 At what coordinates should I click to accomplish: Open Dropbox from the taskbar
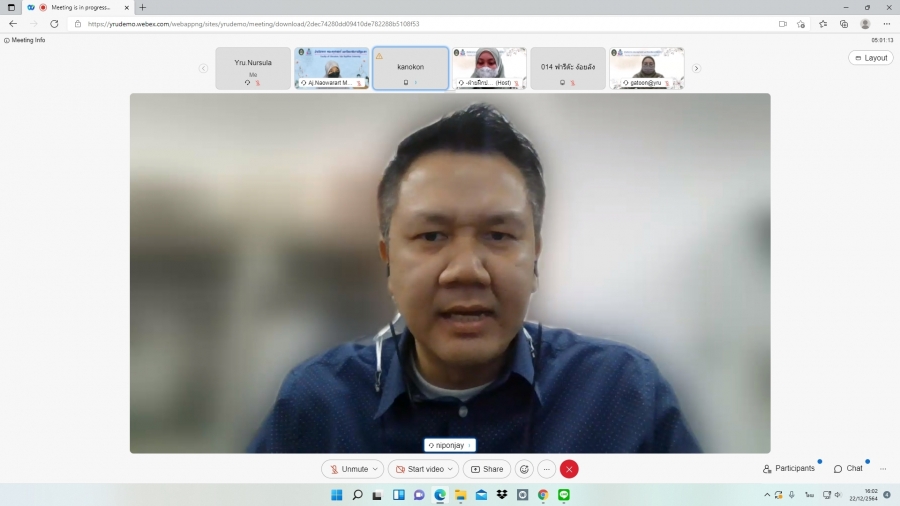point(502,495)
